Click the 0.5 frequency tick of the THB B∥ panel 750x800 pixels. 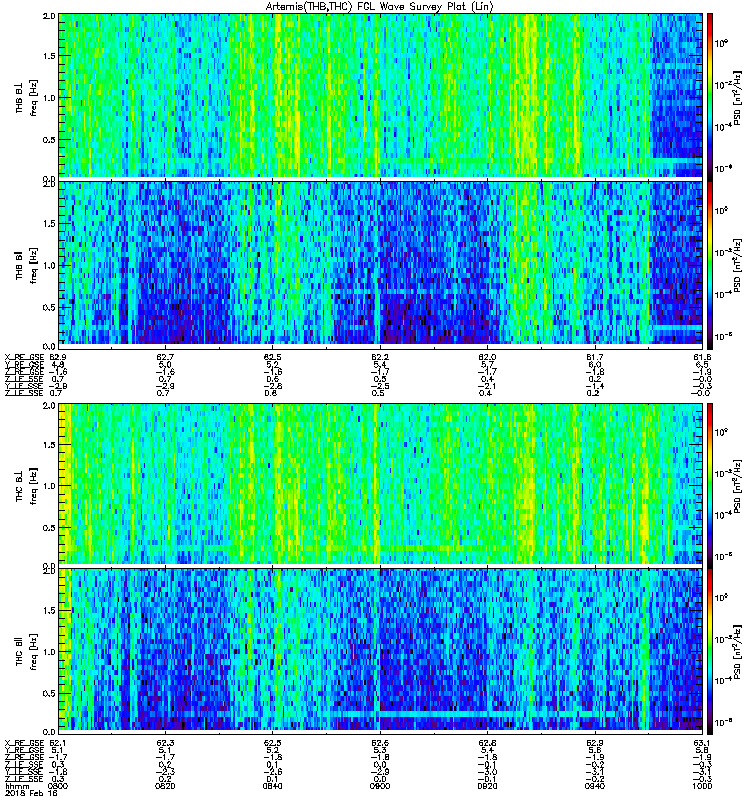[49, 307]
